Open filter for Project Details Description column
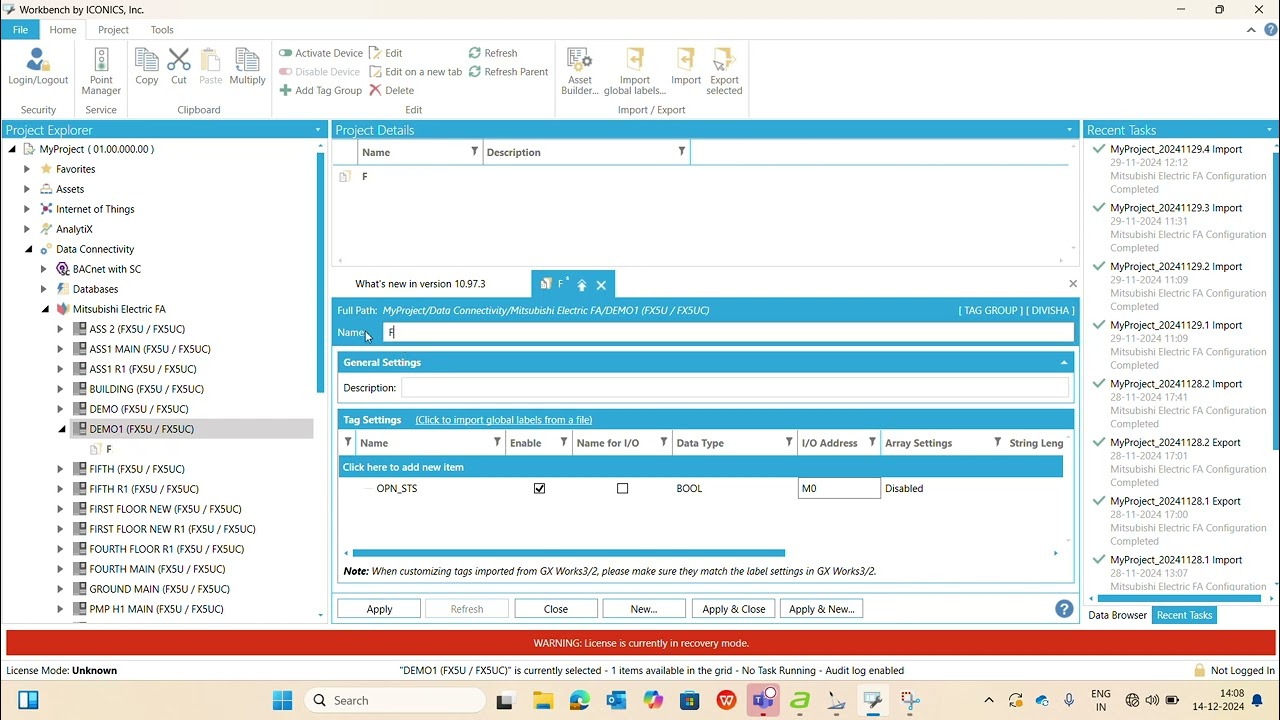 point(682,152)
